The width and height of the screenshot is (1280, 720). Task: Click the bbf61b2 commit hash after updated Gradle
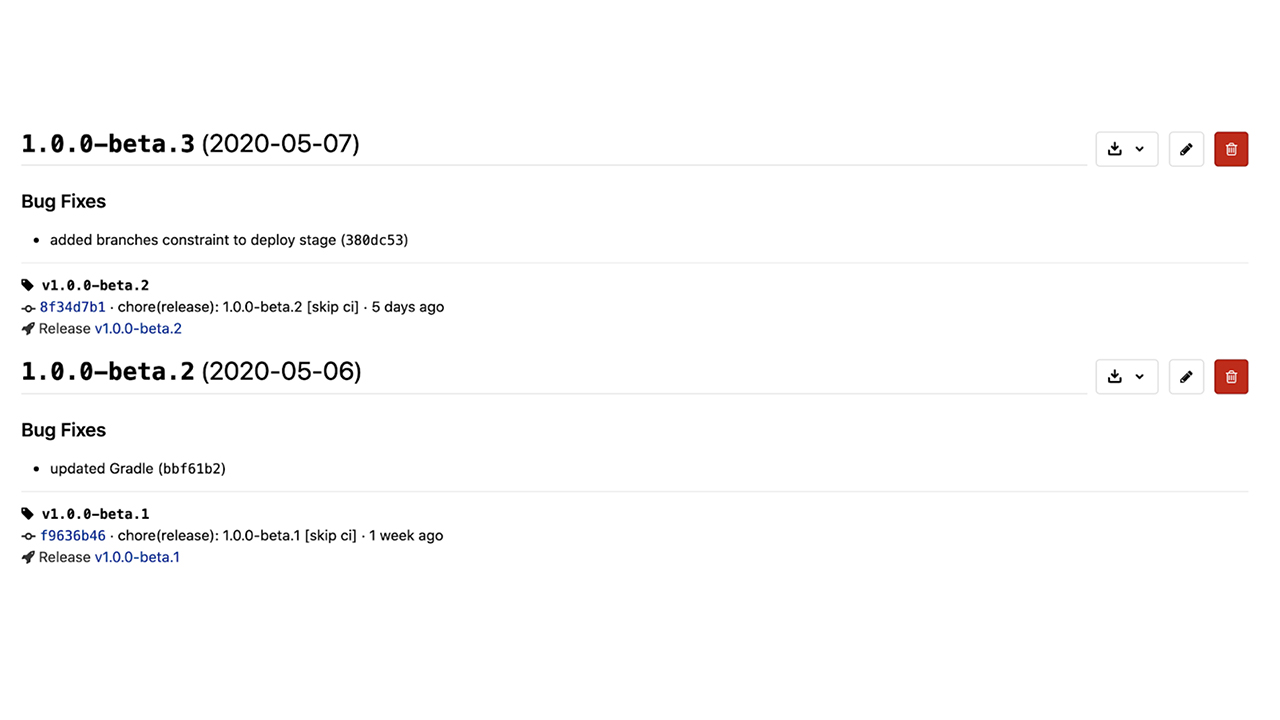pyautogui.click(x=192, y=469)
